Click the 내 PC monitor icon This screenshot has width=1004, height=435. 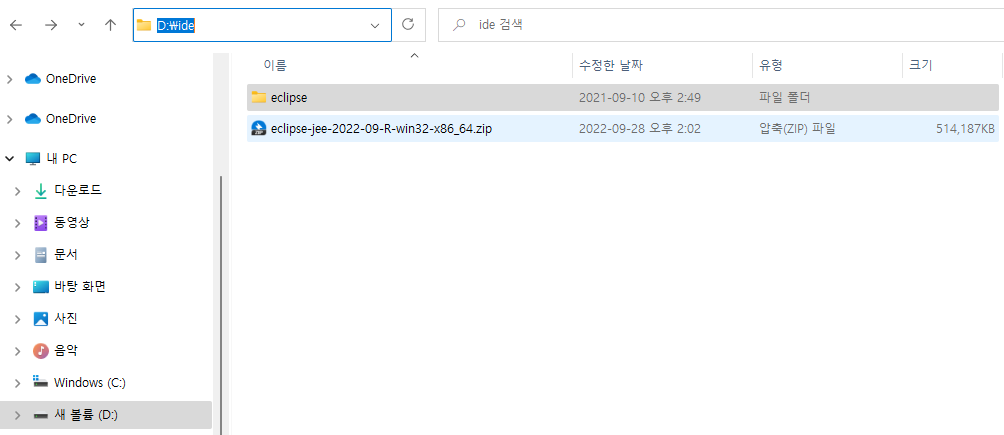click(33, 158)
